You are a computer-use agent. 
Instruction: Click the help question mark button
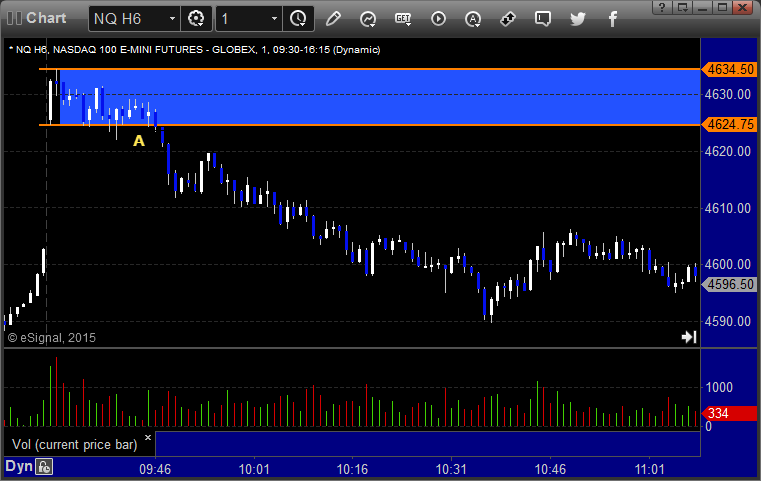pos(662,7)
